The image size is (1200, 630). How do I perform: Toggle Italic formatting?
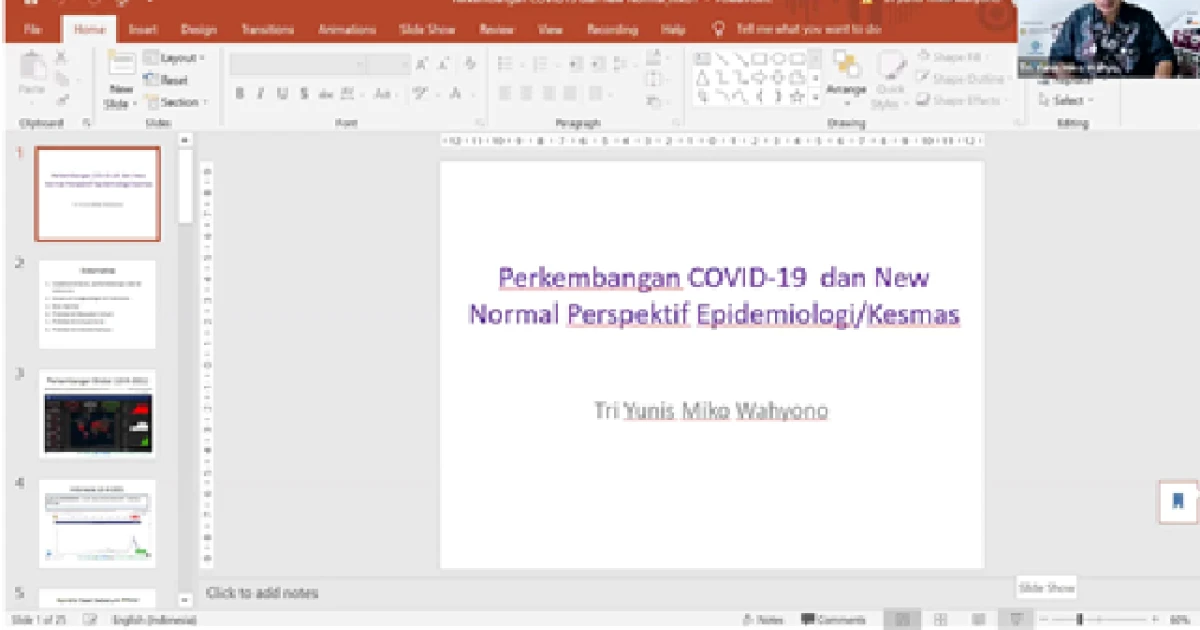(261, 94)
